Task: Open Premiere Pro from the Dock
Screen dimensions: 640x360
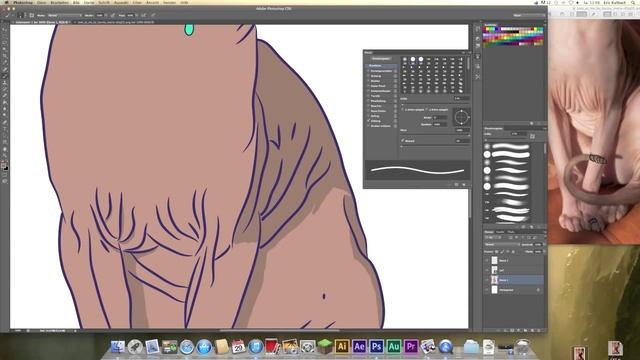Action: pos(411,347)
